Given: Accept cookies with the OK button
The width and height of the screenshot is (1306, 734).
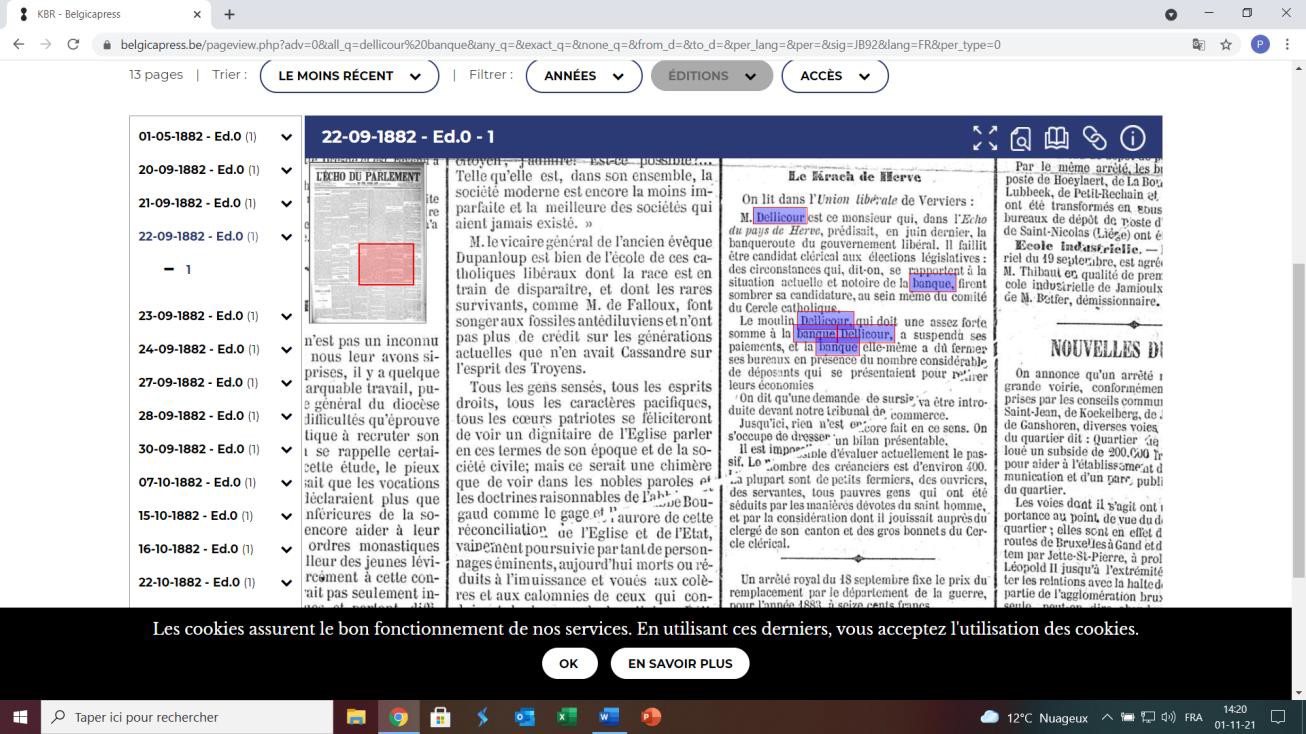Looking at the screenshot, I should (569, 663).
